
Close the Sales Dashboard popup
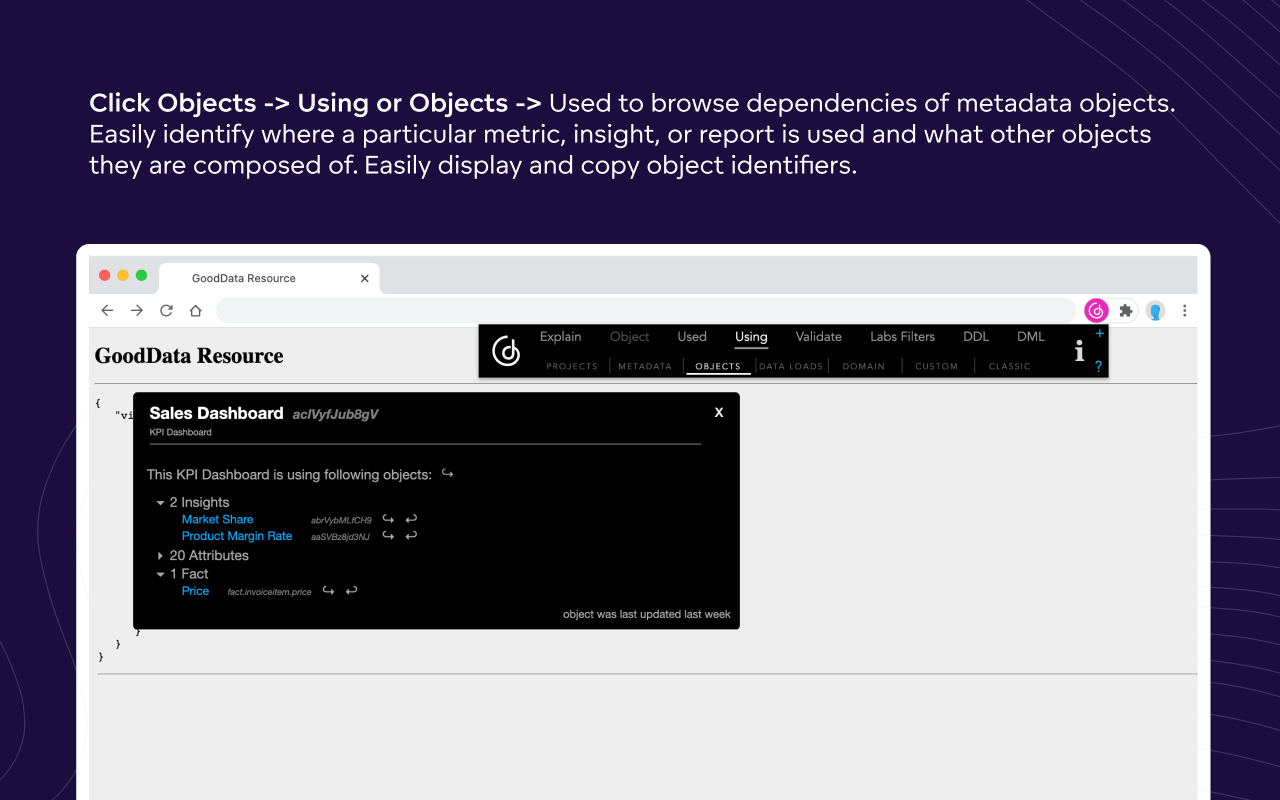click(x=718, y=412)
